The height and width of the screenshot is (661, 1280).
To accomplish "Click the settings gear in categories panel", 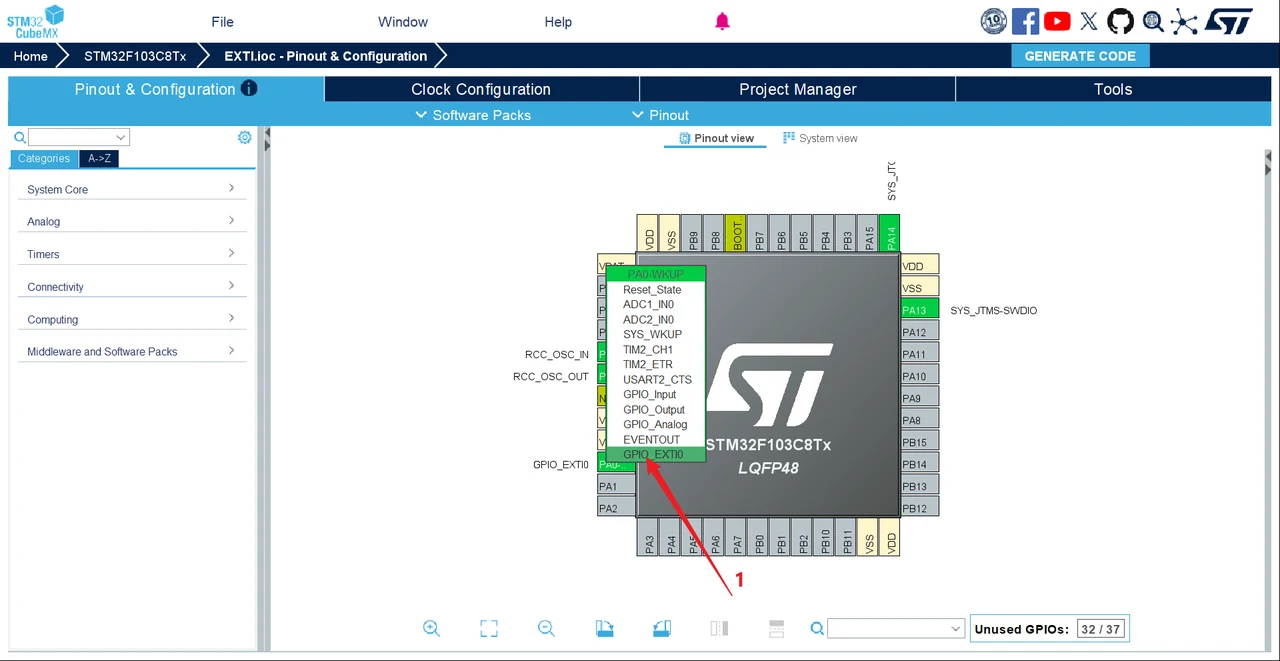I will [x=245, y=137].
